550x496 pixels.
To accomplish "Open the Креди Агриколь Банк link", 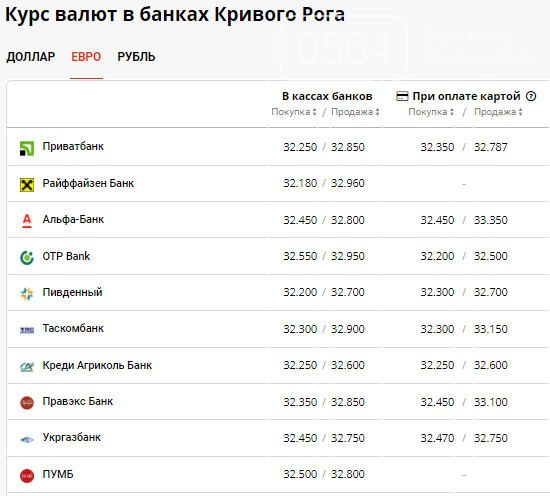I will coord(97,365).
